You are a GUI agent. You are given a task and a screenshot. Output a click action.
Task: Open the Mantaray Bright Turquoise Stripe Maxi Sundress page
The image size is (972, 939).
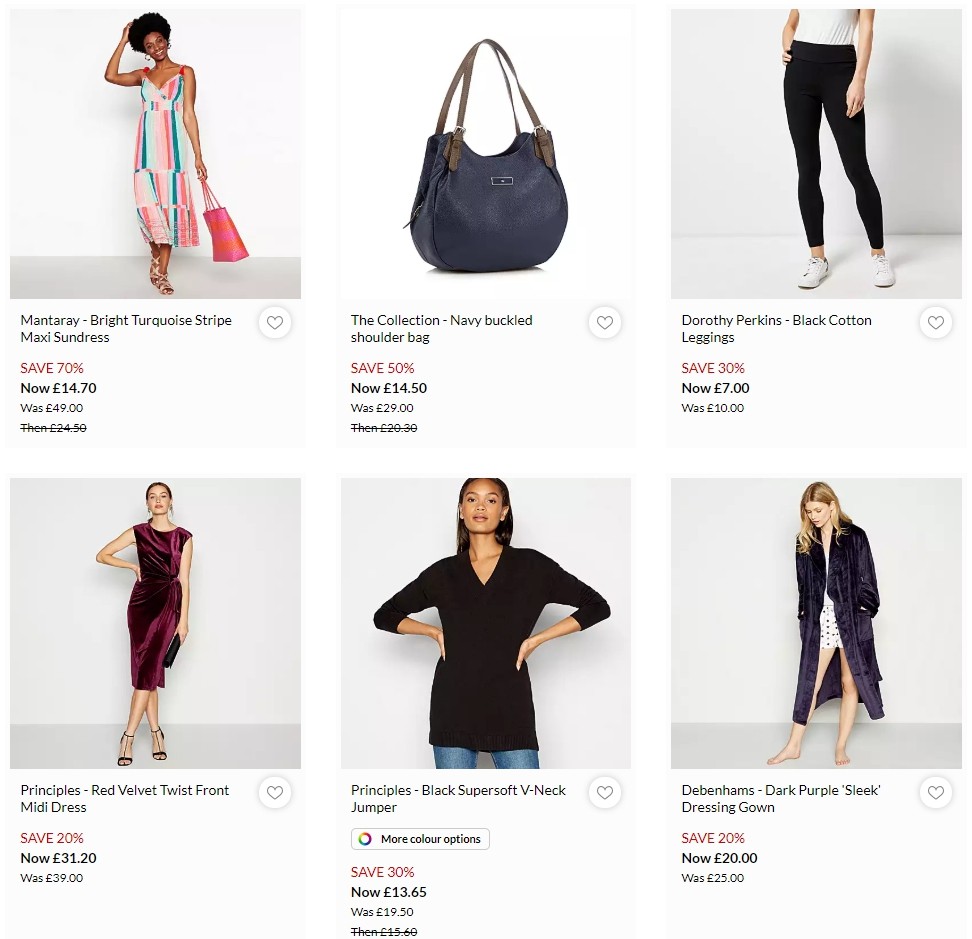pyautogui.click(x=126, y=327)
